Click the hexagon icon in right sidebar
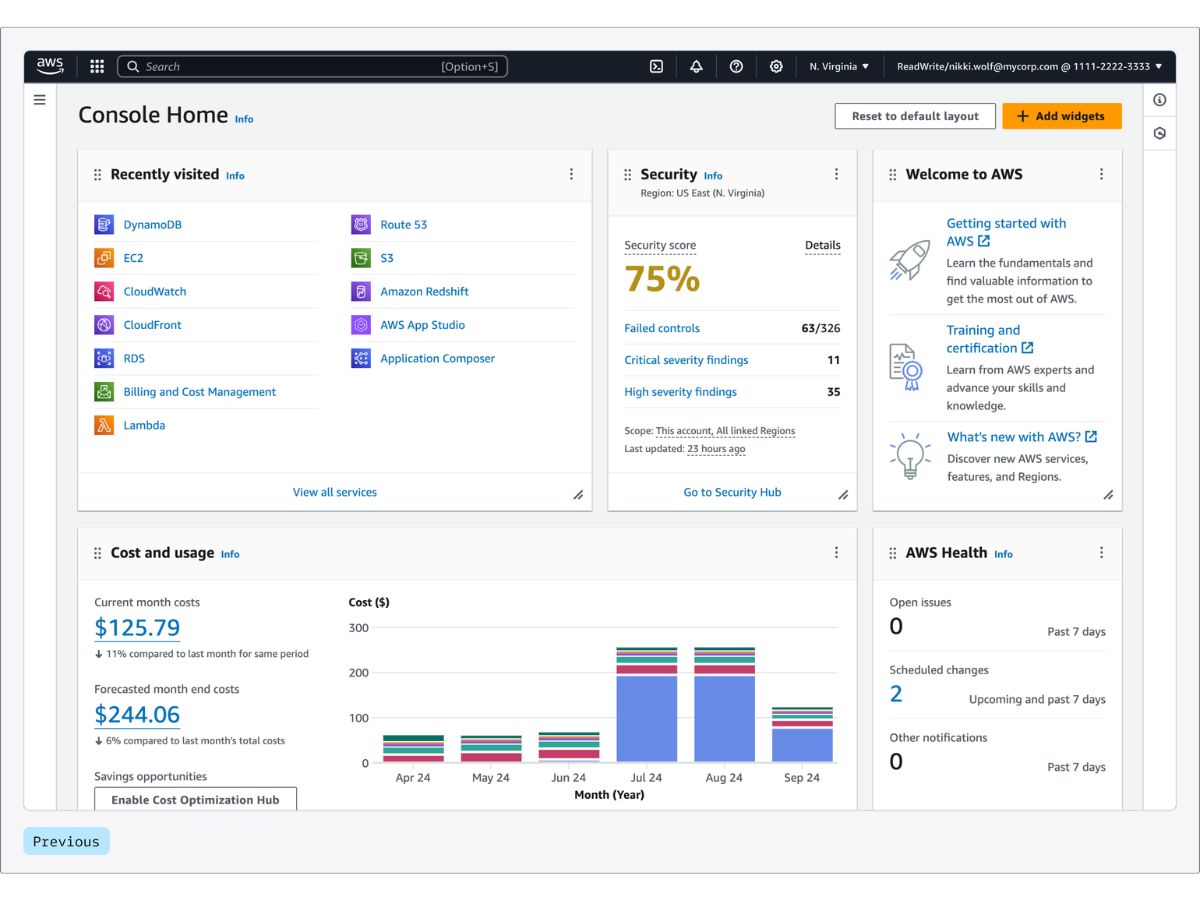1200x900 pixels. 1160,133
